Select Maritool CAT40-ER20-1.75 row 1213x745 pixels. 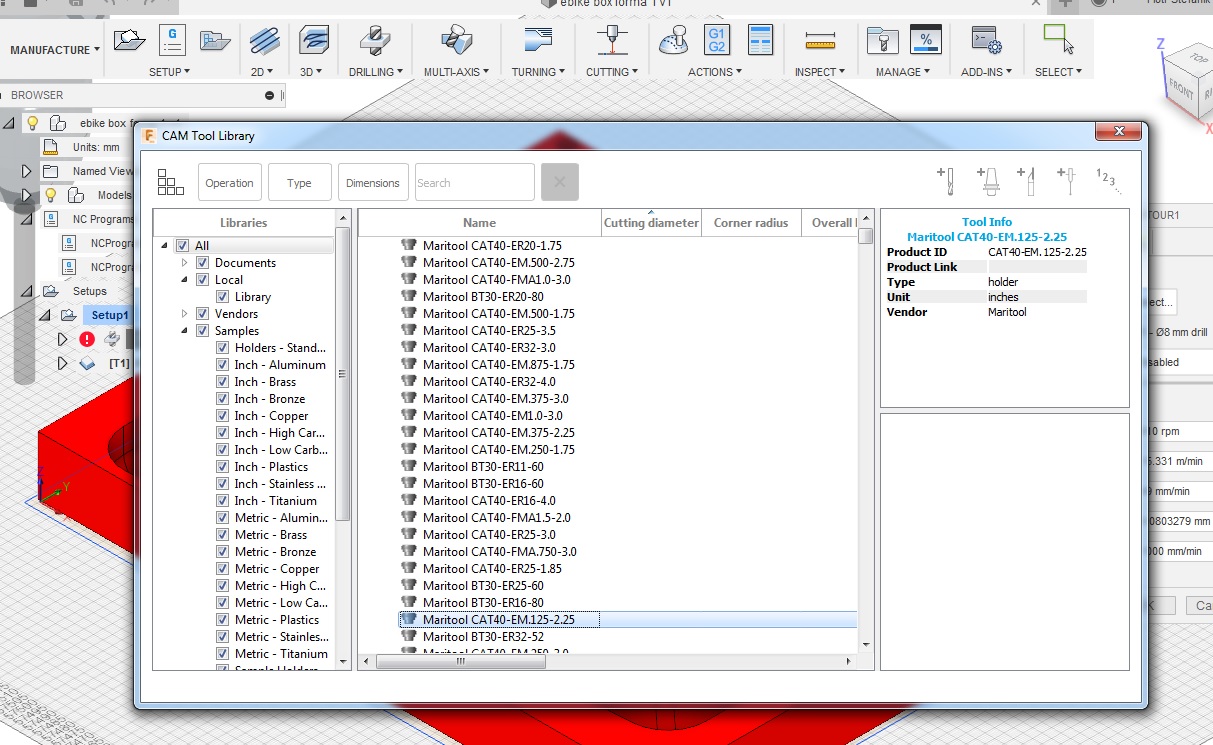pyautogui.click(x=628, y=246)
